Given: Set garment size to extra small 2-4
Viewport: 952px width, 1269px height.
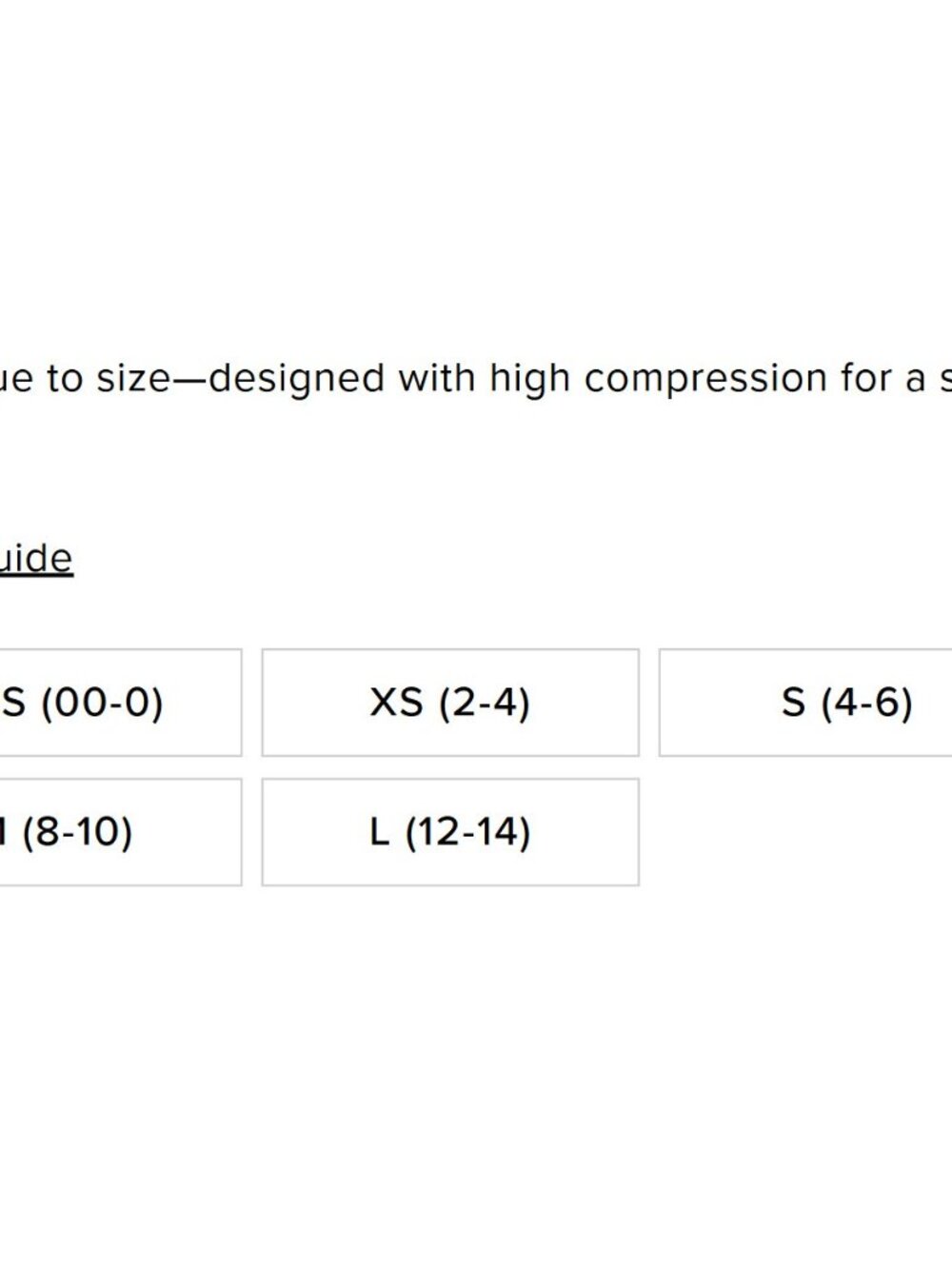Looking at the screenshot, I should [449, 703].
